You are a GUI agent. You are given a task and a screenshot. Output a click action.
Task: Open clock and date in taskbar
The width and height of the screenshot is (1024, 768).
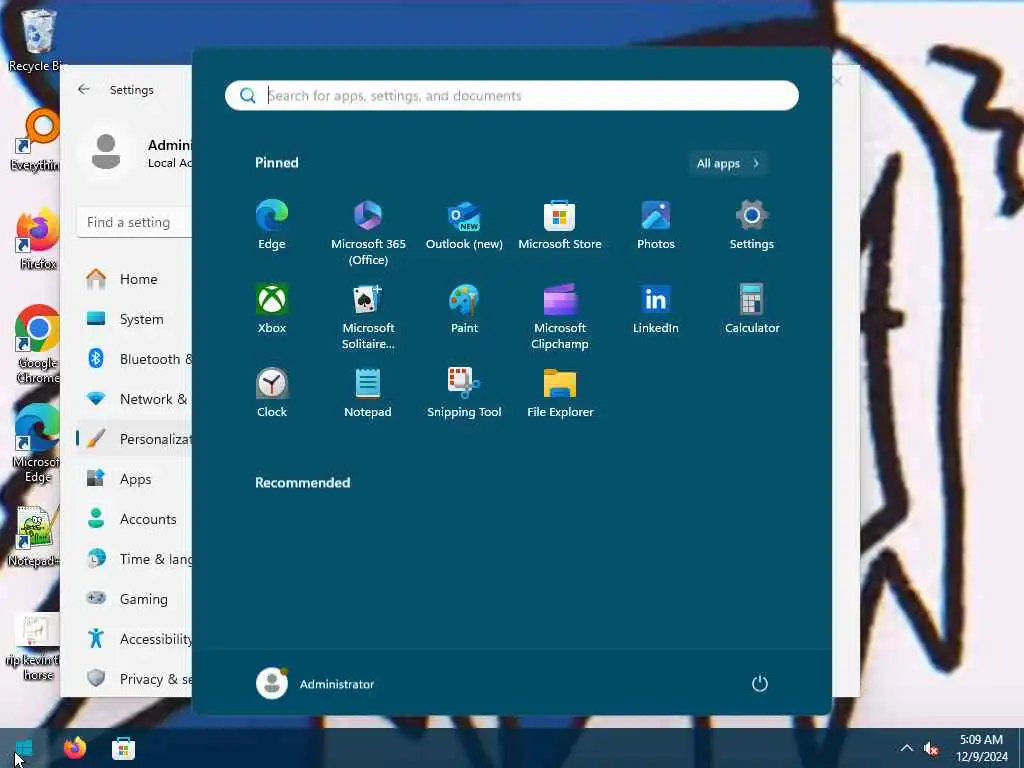[982, 748]
